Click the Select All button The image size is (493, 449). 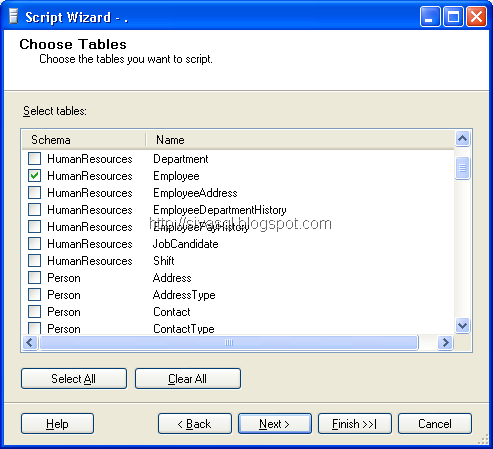(74, 379)
